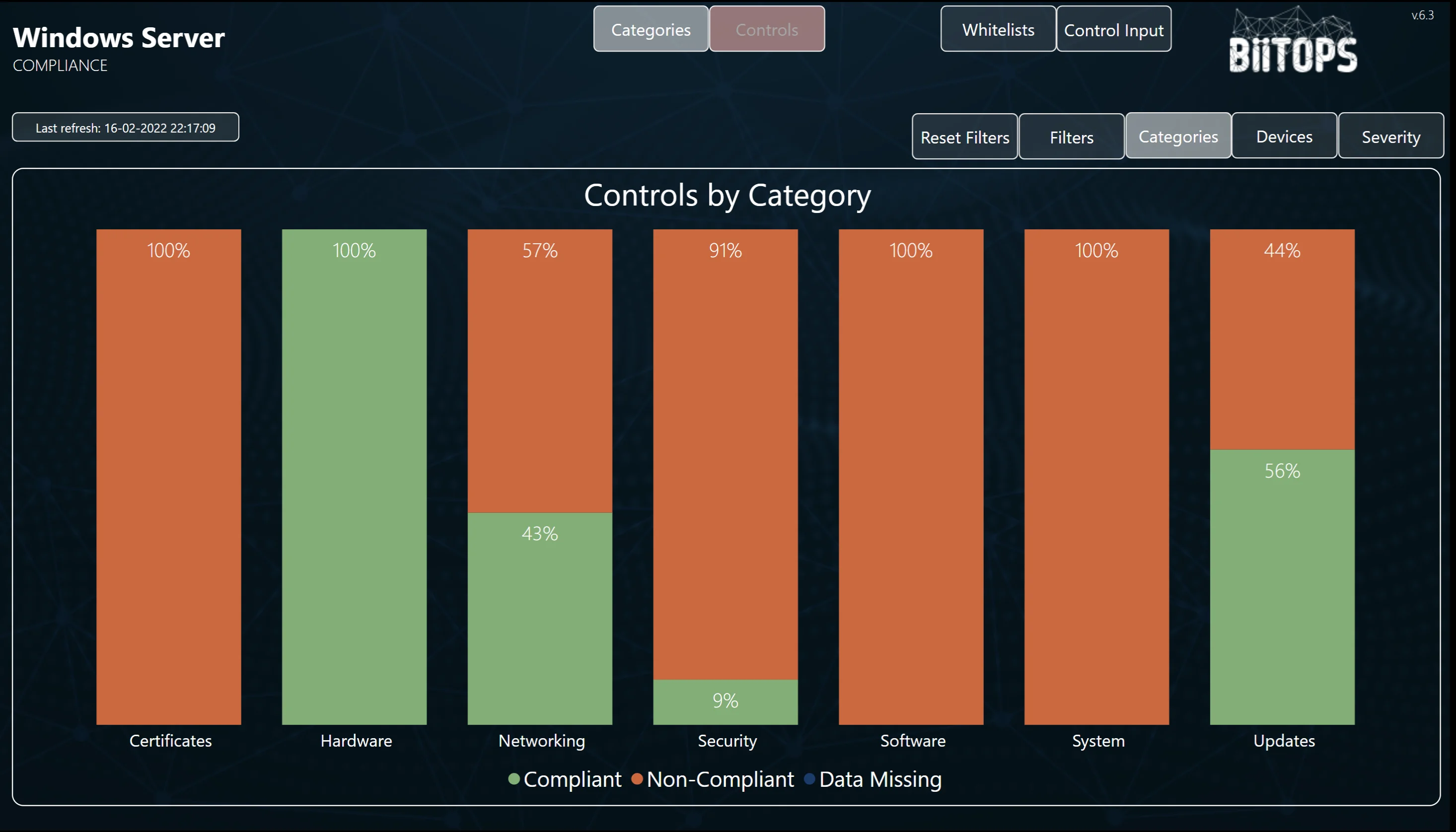The height and width of the screenshot is (832, 1456).
Task: Click Reset Filters
Action: (964, 137)
